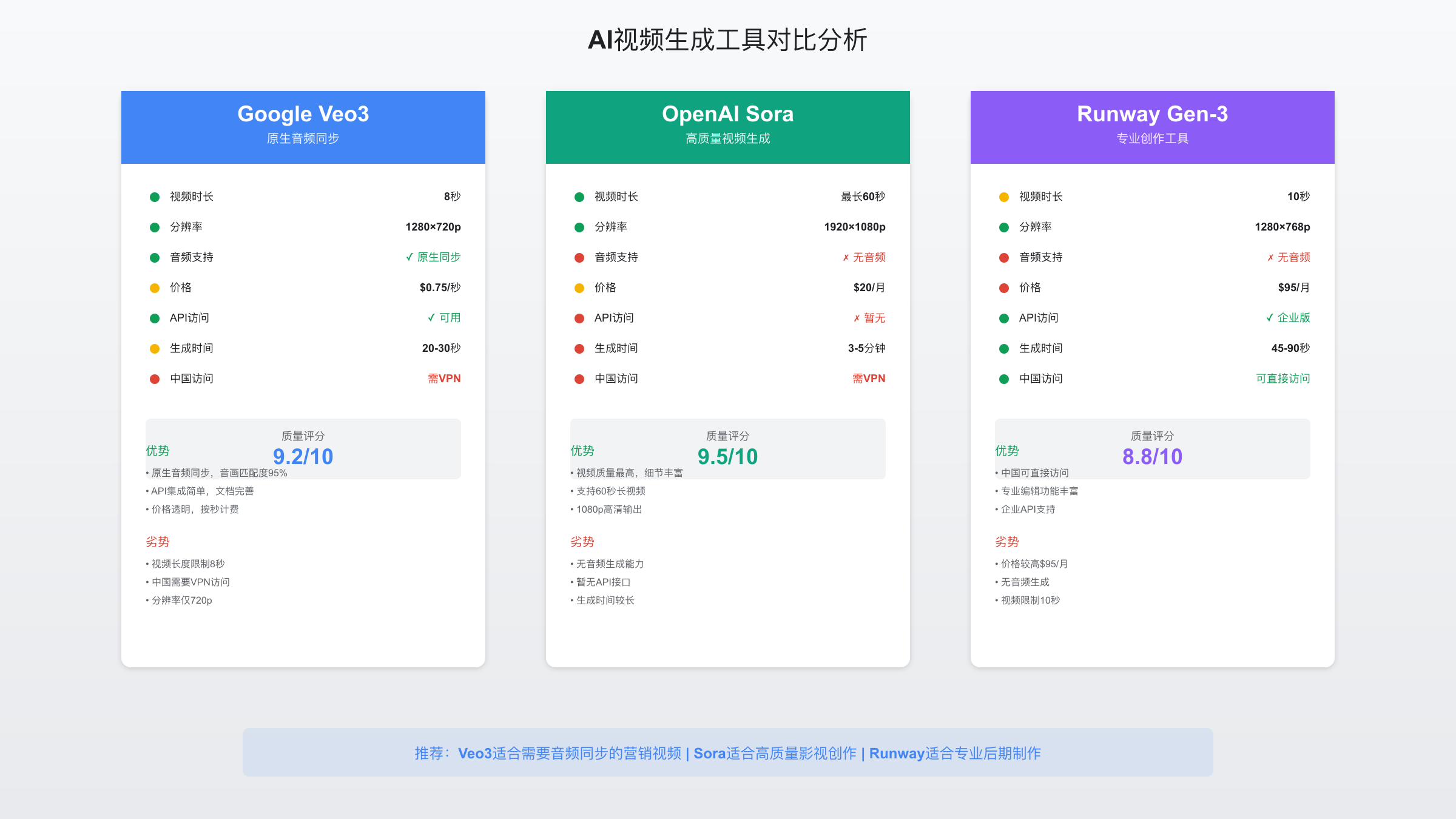
Task: Click the '✓ 企业版' API value
Action: [1288, 318]
